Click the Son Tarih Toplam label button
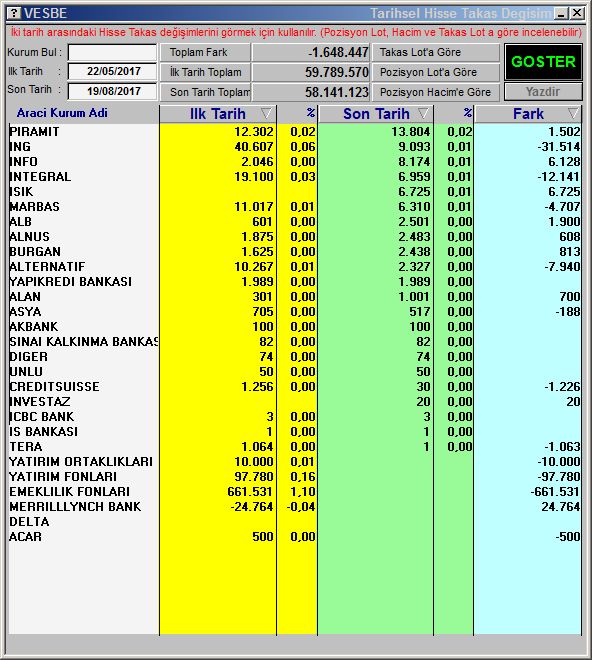The width and height of the screenshot is (592, 660). 205,92
